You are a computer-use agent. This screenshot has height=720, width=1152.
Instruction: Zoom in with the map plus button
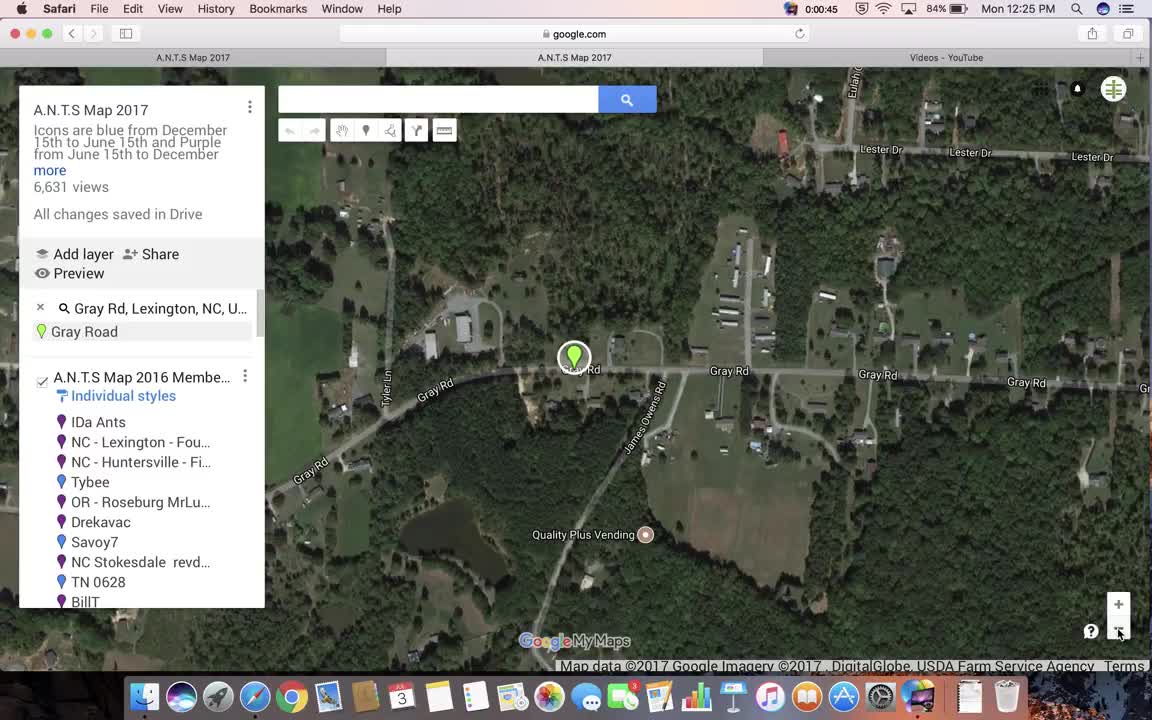pos(1118,604)
